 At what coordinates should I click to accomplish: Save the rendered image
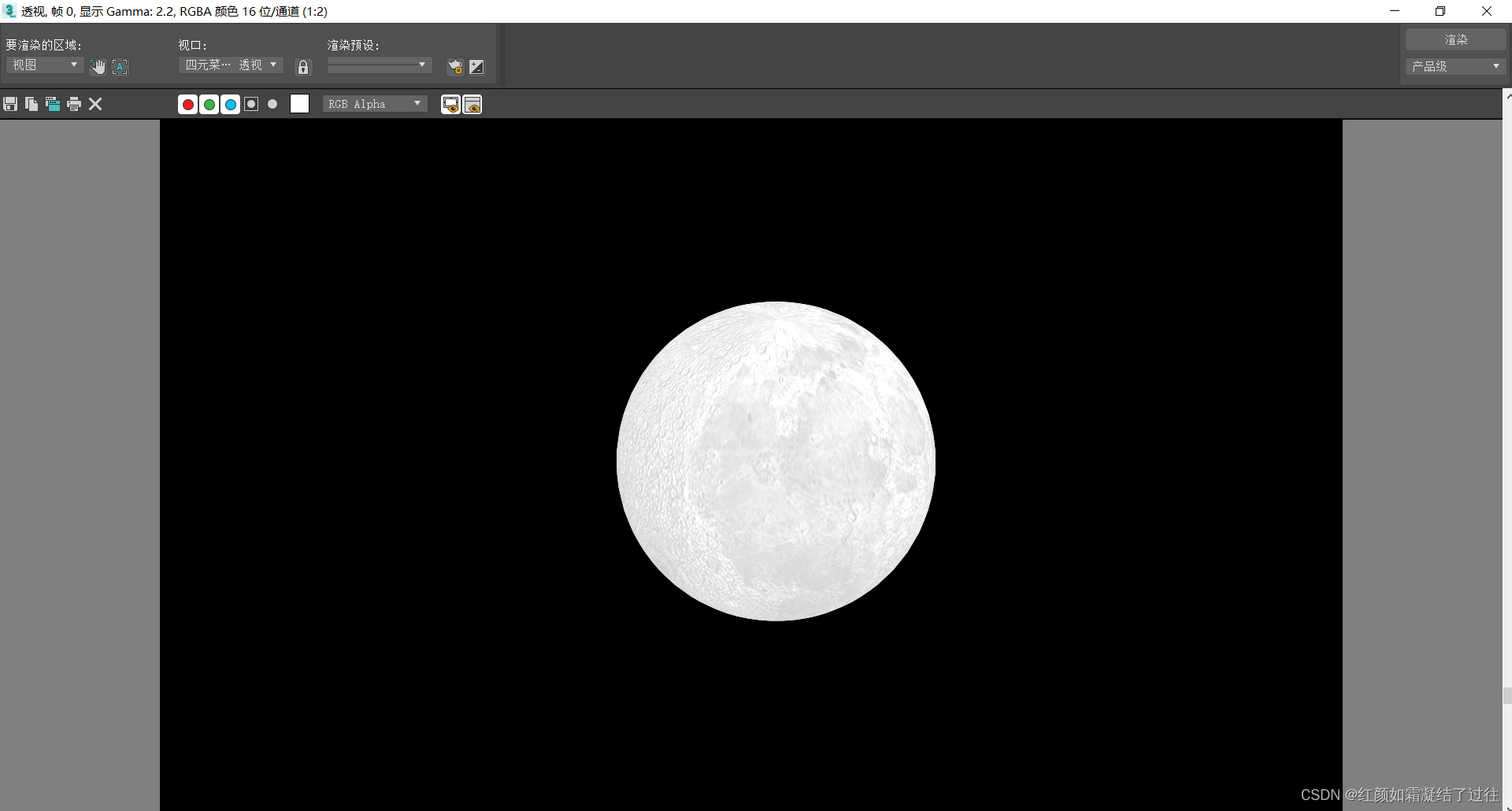click(x=10, y=104)
